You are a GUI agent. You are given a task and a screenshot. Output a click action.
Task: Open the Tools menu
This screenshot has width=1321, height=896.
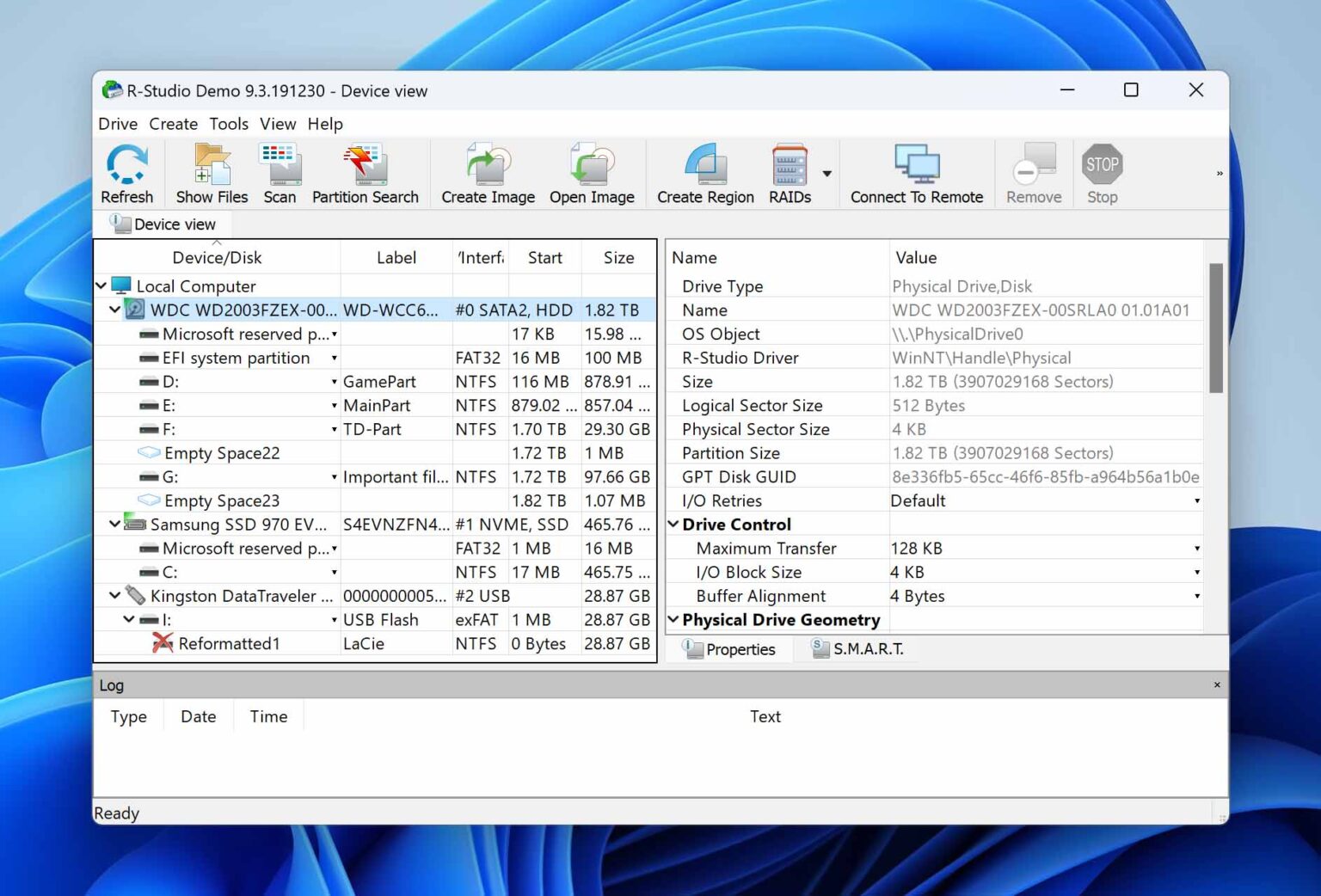click(228, 124)
